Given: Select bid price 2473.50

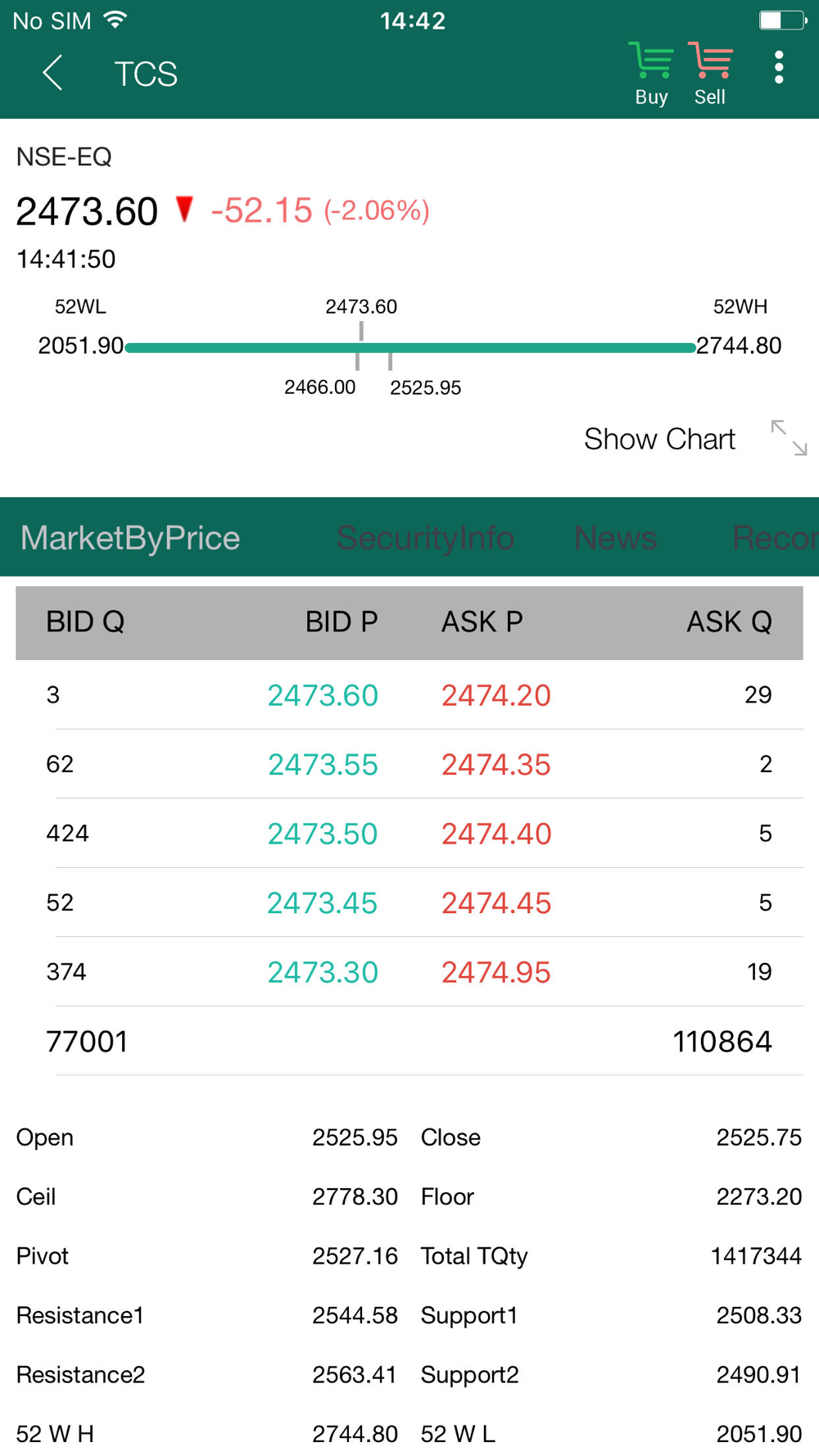Looking at the screenshot, I should 323,834.
